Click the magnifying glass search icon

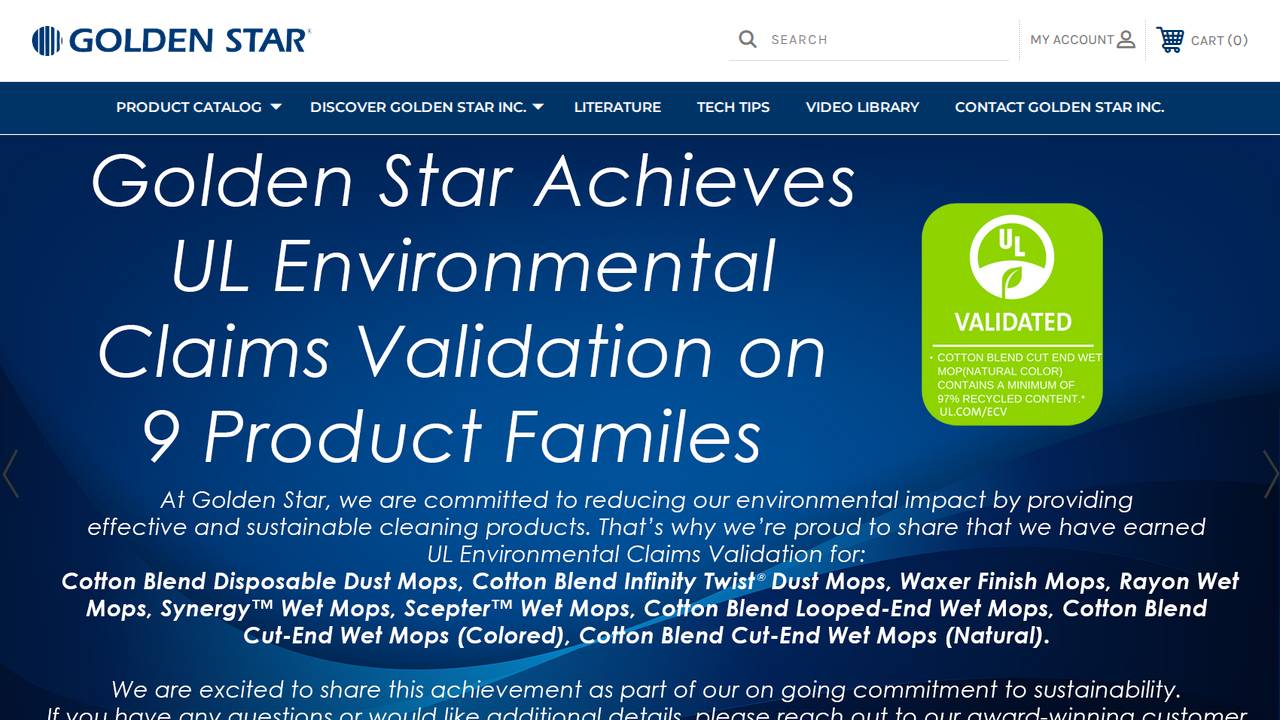[747, 39]
